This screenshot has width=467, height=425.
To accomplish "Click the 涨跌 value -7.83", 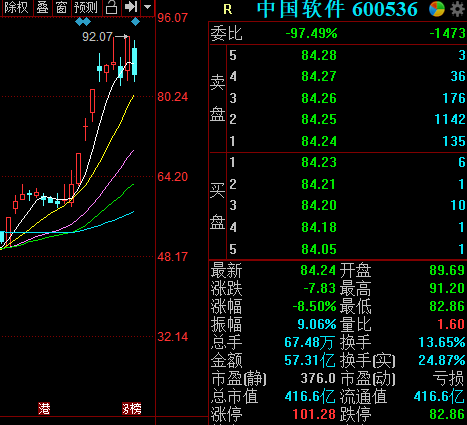I will click(319, 288).
